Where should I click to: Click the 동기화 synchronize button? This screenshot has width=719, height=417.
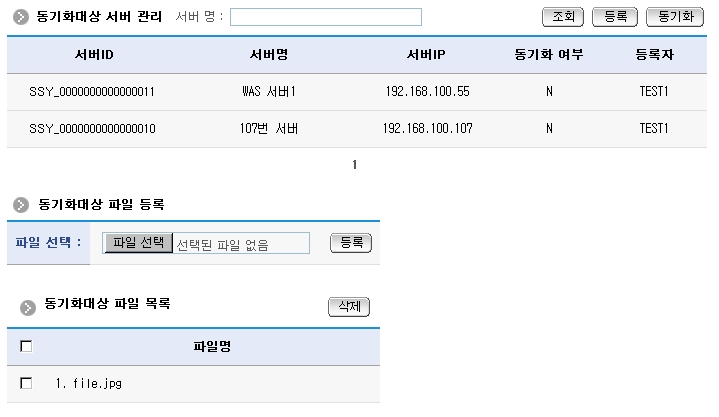(x=675, y=17)
